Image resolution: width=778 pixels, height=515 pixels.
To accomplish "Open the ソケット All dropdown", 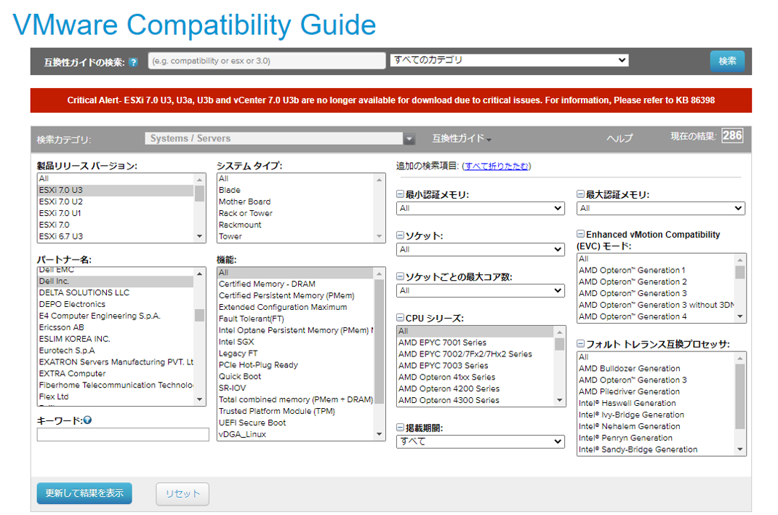I will pyautogui.click(x=480, y=249).
